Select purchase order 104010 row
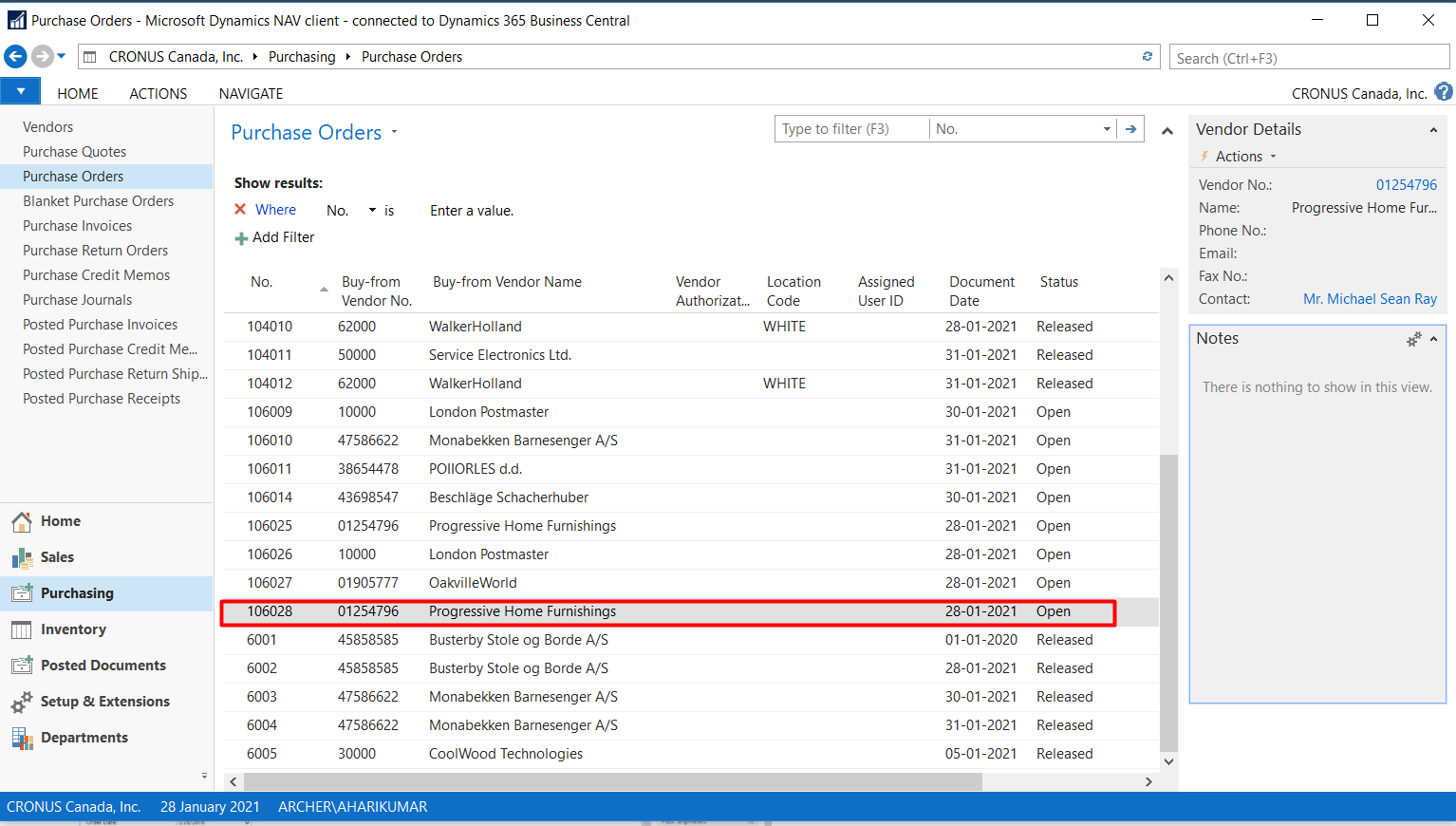This screenshot has width=1456, height=826. click(x=691, y=327)
